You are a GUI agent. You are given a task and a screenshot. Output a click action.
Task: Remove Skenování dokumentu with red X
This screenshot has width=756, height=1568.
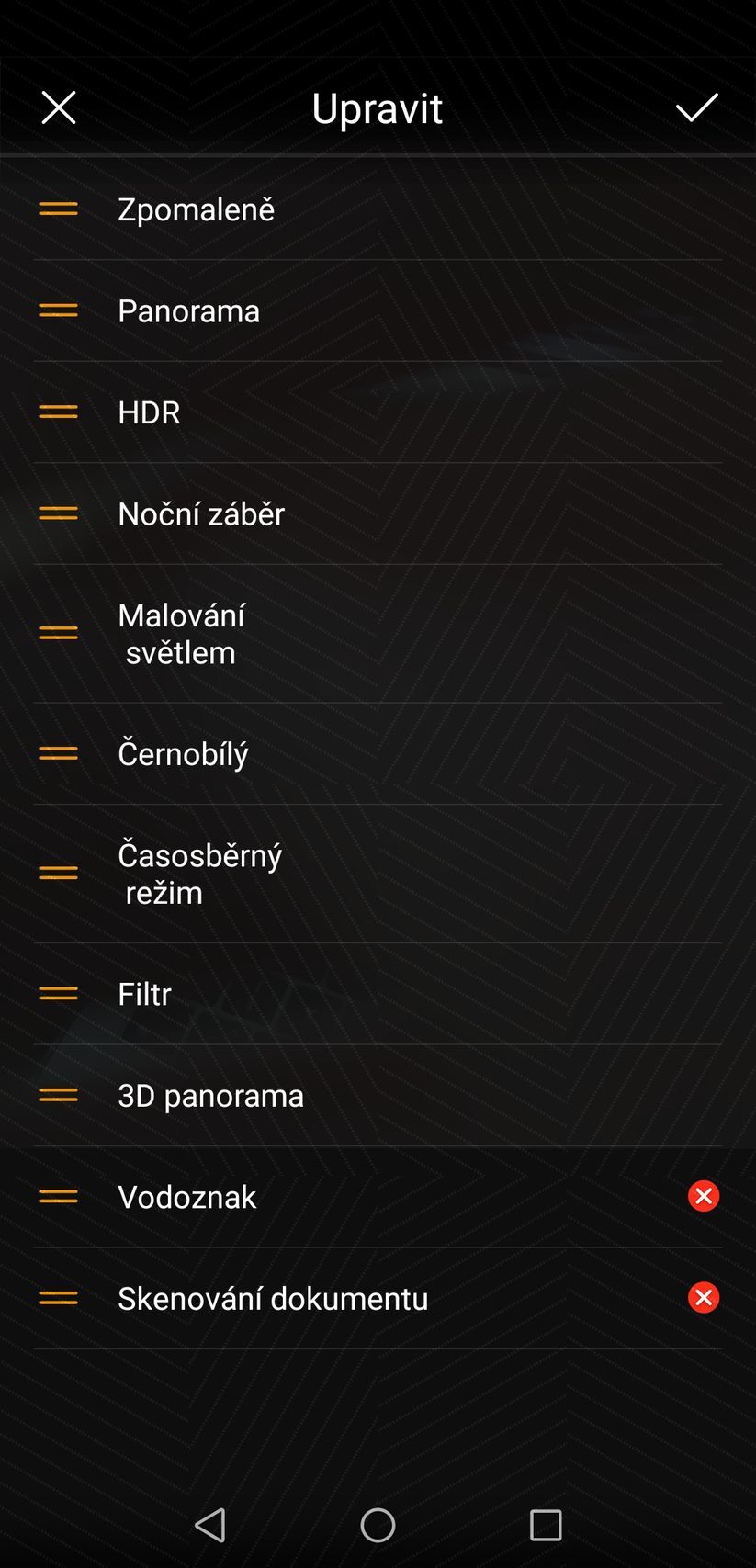pos(704,1298)
